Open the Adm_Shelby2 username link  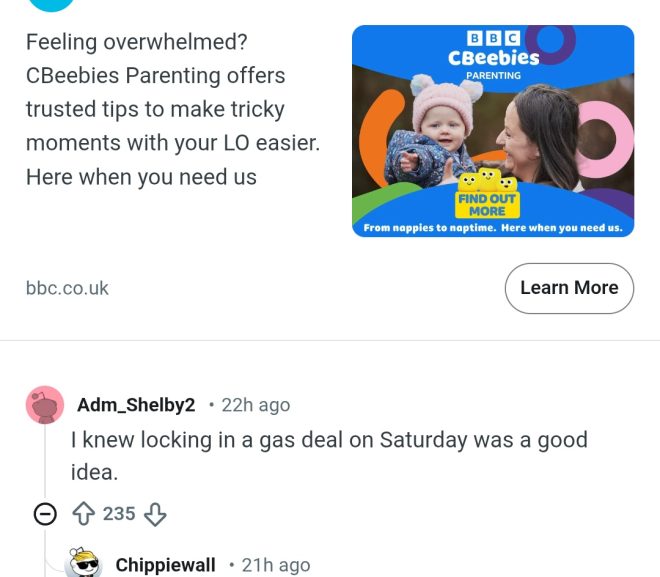[136, 405]
